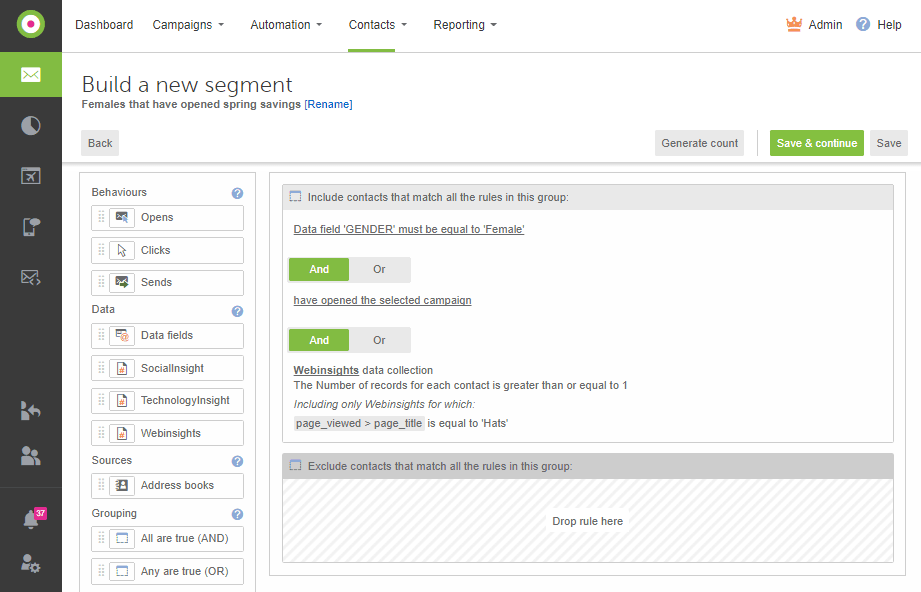Click the landing page window sidebar icon
The height and width of the screenshot is (592, 921).
point(31,176)
